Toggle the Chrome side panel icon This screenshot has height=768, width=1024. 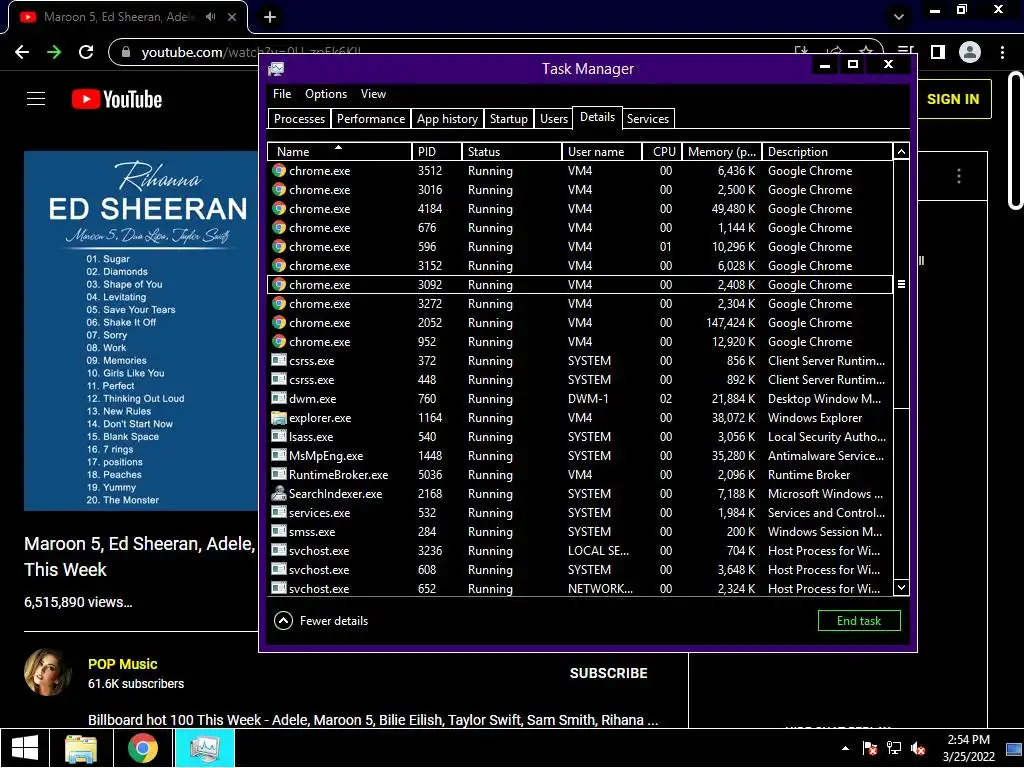938,52
